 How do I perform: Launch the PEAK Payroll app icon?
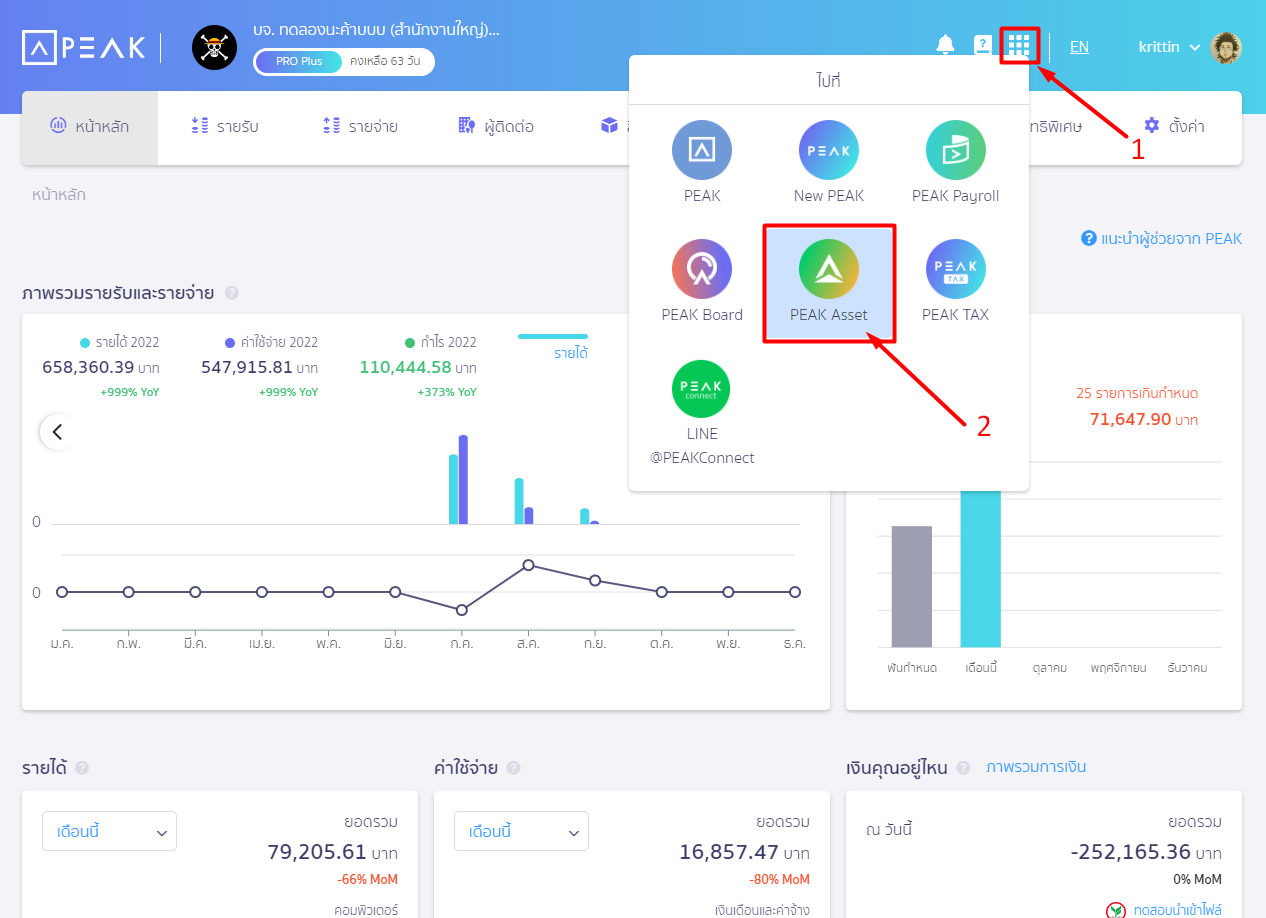pos(956,150)
